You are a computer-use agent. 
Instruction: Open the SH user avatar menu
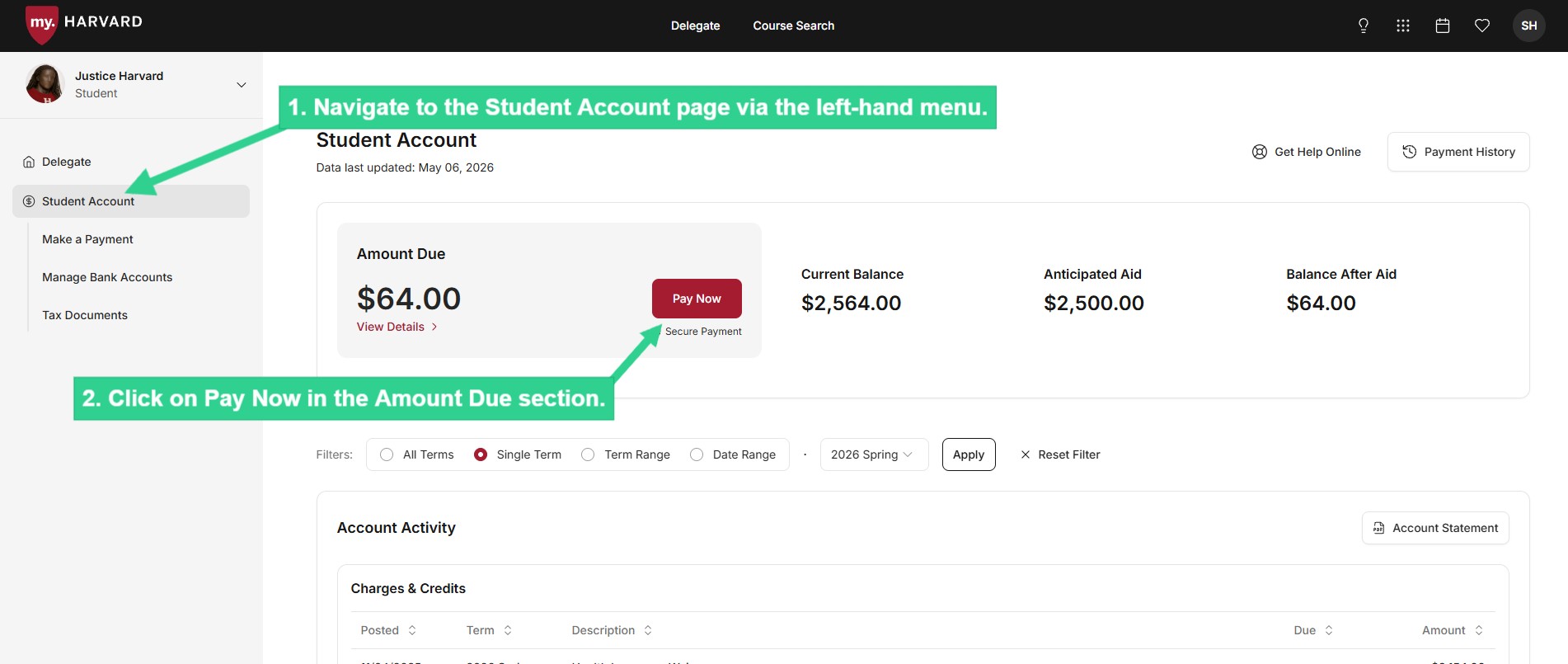click(x=1529, y=26)
